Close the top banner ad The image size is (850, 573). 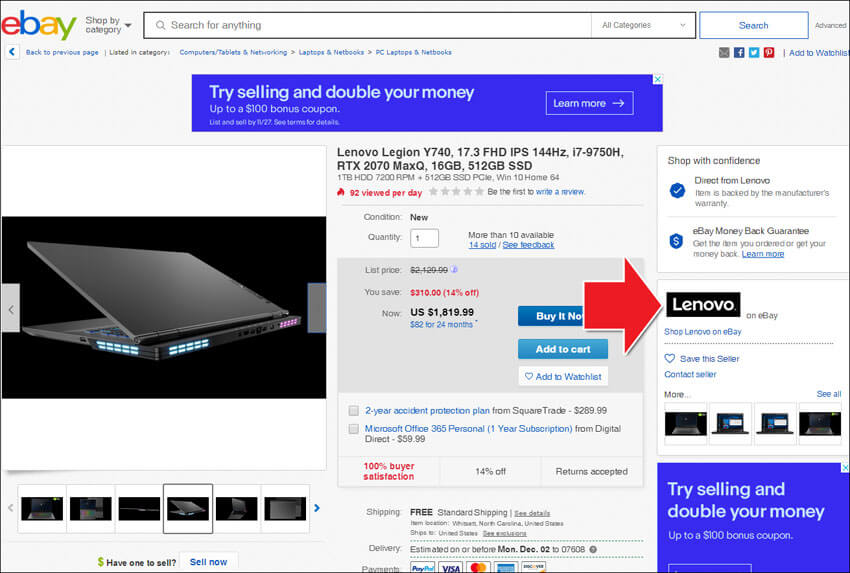[x=658, y=79]
